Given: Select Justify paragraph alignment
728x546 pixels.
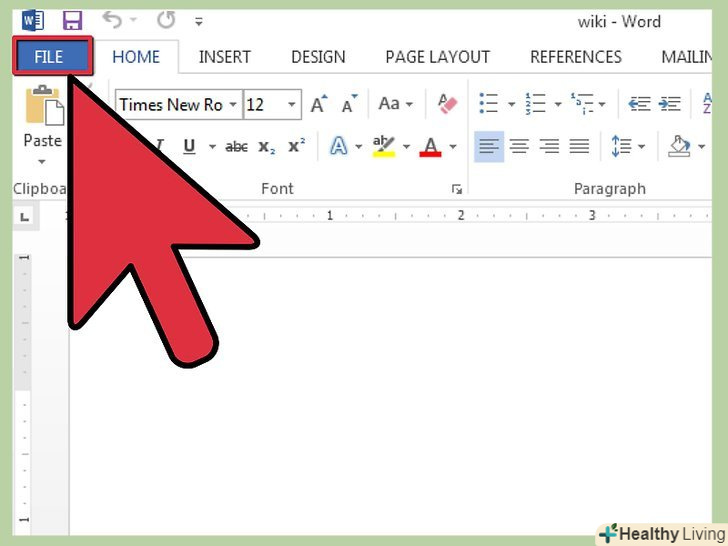Looking at the screenshot, I should pos(579,147).
